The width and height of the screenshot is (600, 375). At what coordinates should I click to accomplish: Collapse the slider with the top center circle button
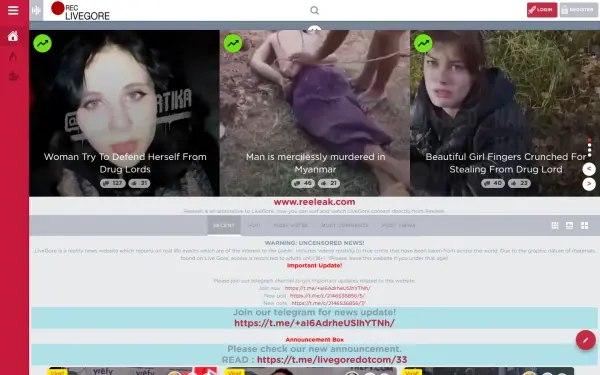click(314, 29)
